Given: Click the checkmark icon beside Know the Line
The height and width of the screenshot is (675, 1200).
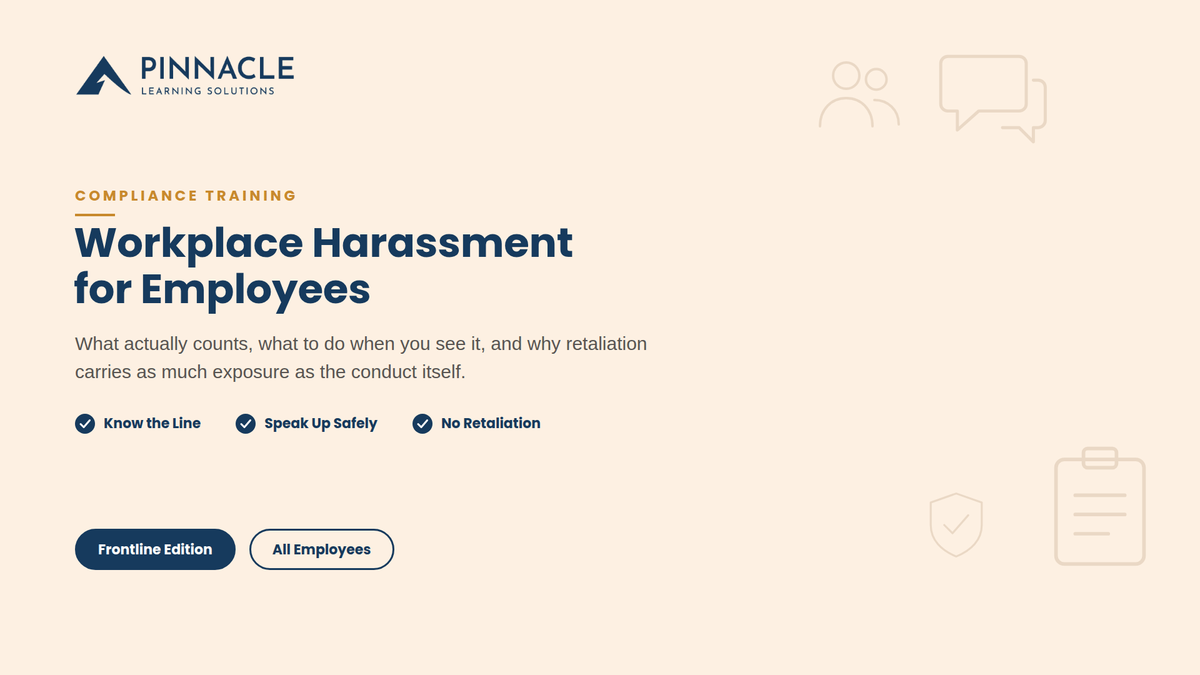Looking at the screenshot, I should [x=85, y=424].
